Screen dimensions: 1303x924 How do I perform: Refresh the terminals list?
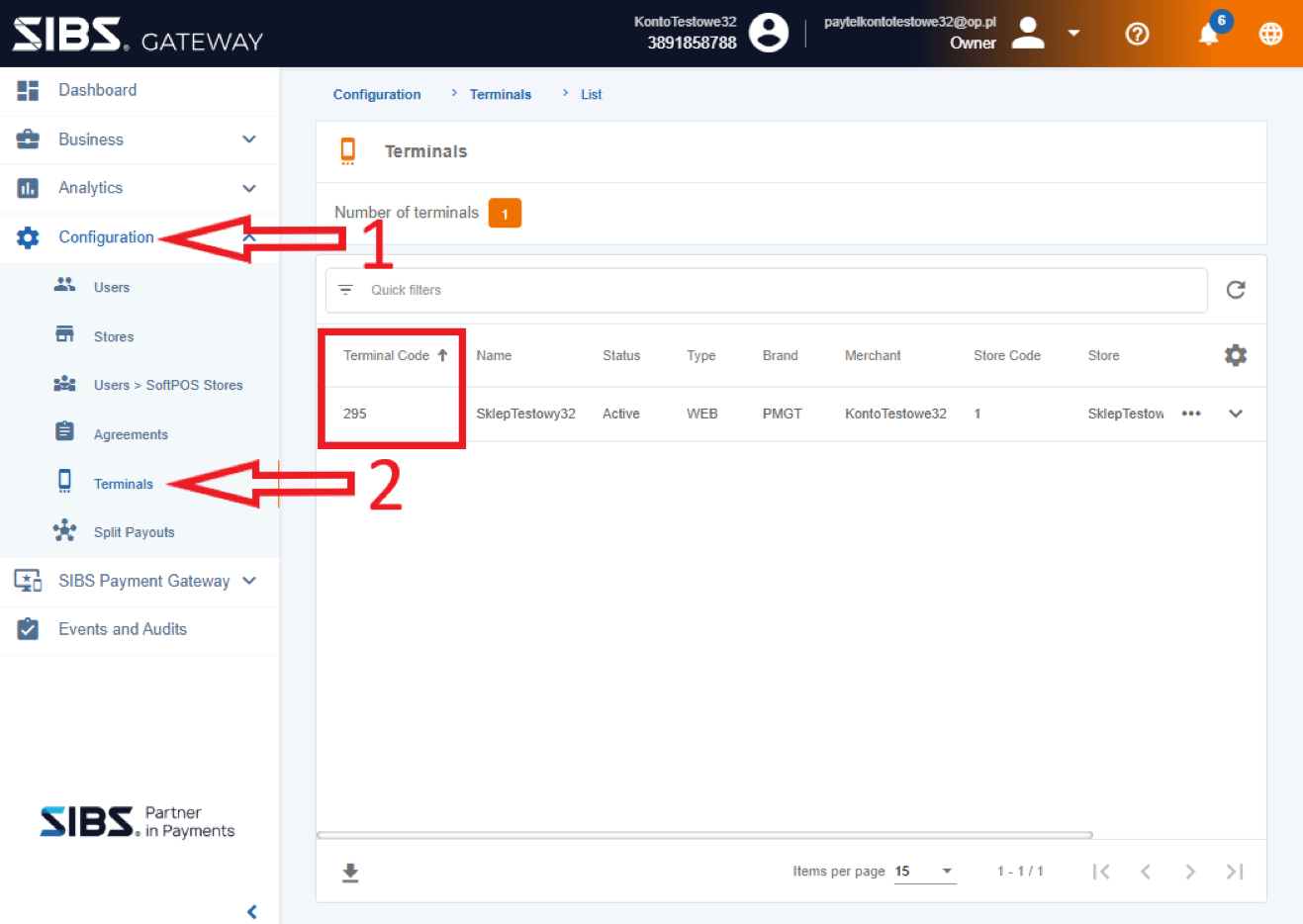[x=1236, y=290]
